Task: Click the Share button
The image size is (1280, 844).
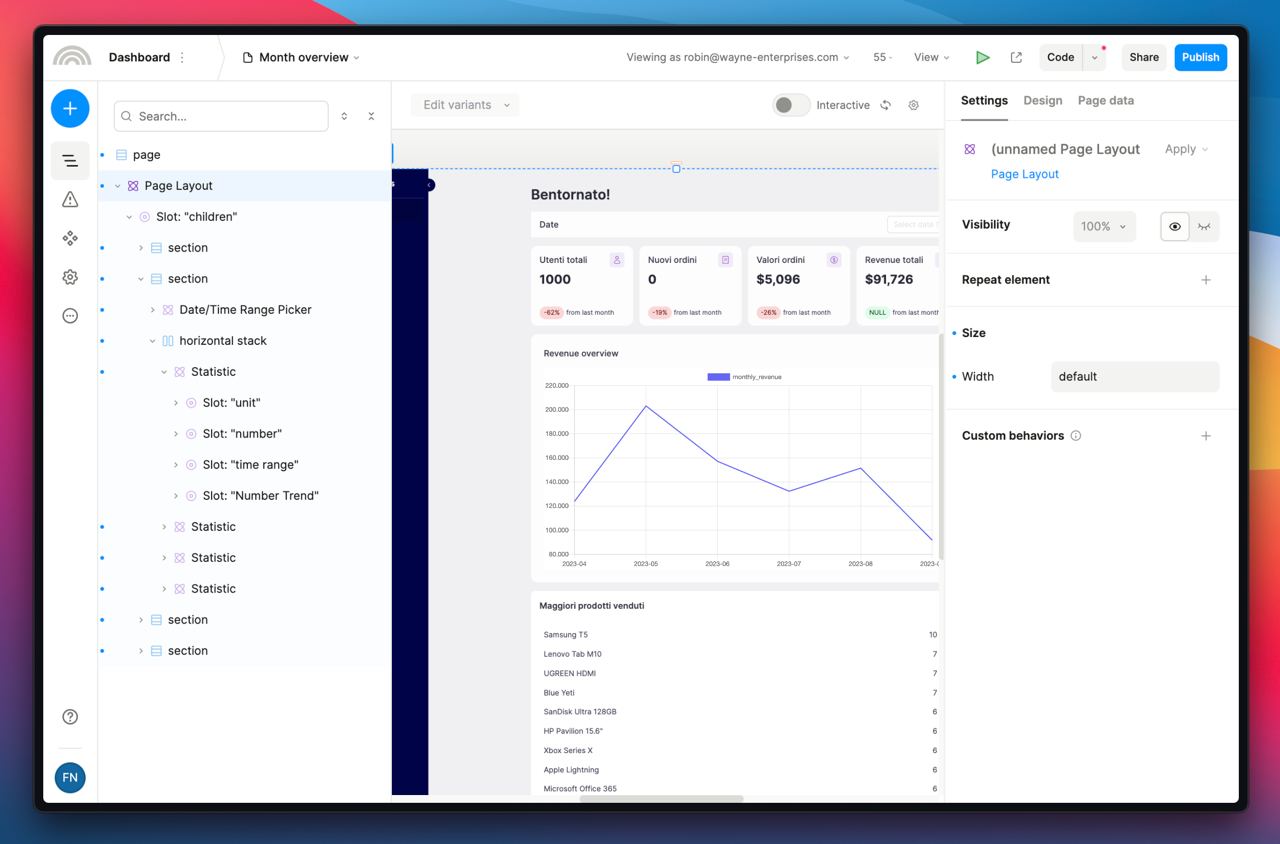Action: pyautogui.click(x=1144, y=57)
